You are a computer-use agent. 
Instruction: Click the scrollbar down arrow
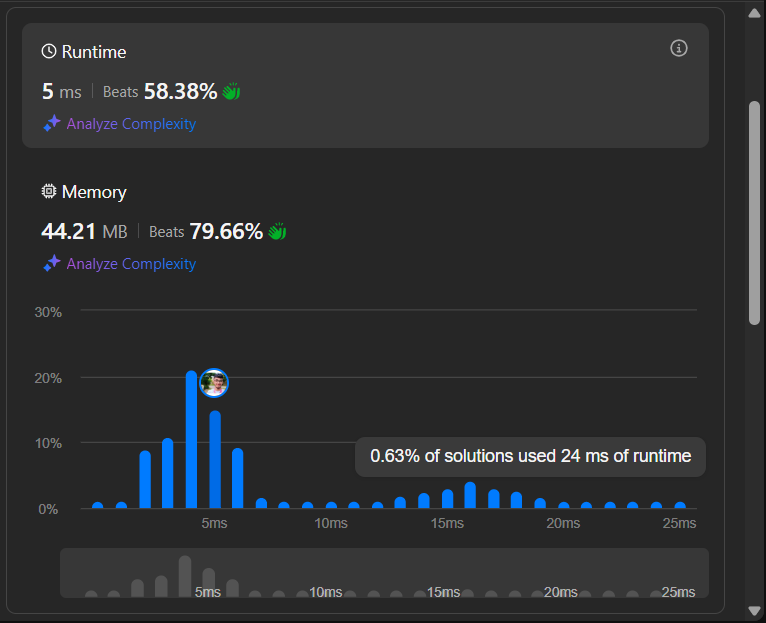click(754, 610)
